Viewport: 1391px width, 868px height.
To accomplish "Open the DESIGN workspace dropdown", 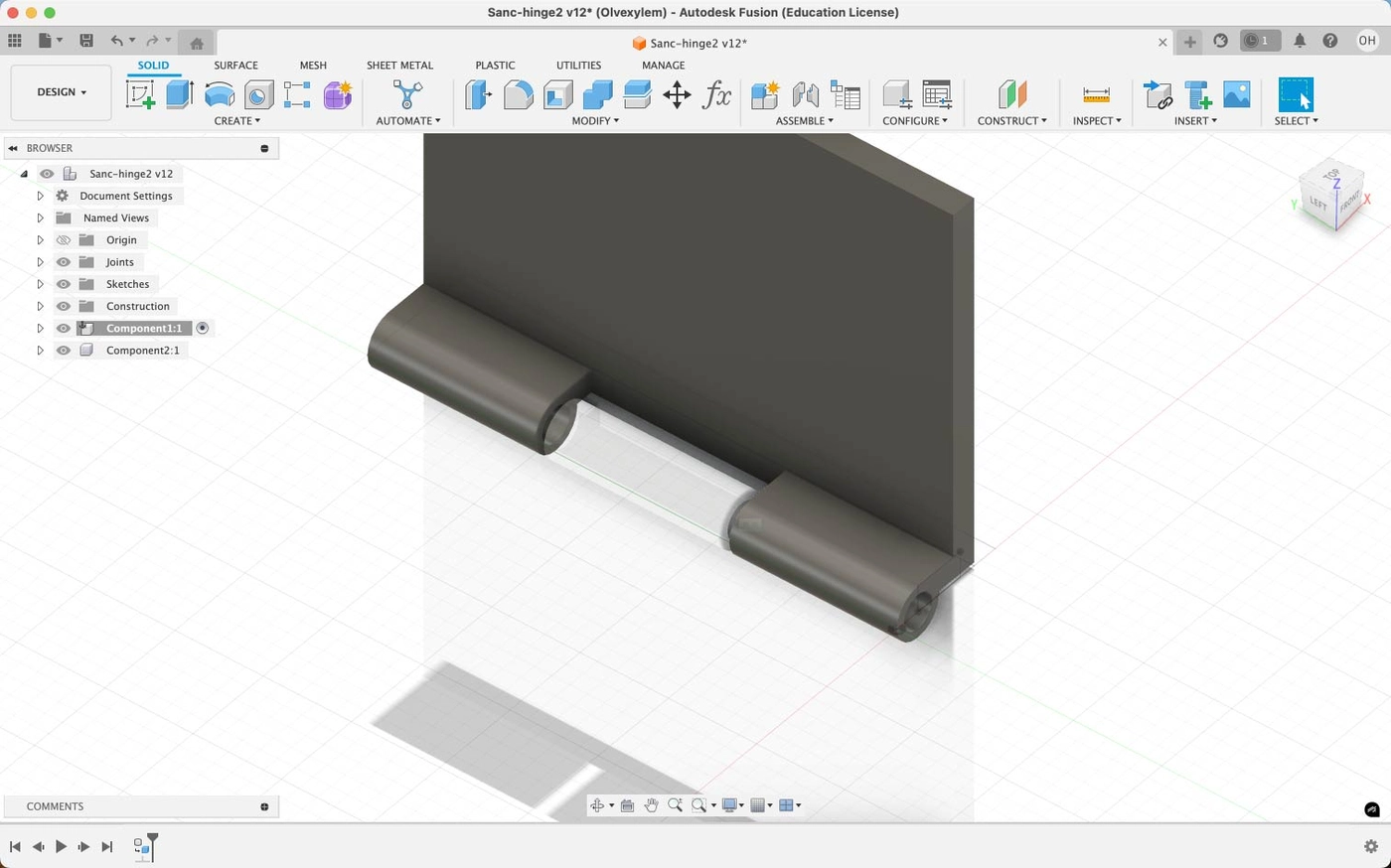I will pyautogui.click(x=61, y=92).
